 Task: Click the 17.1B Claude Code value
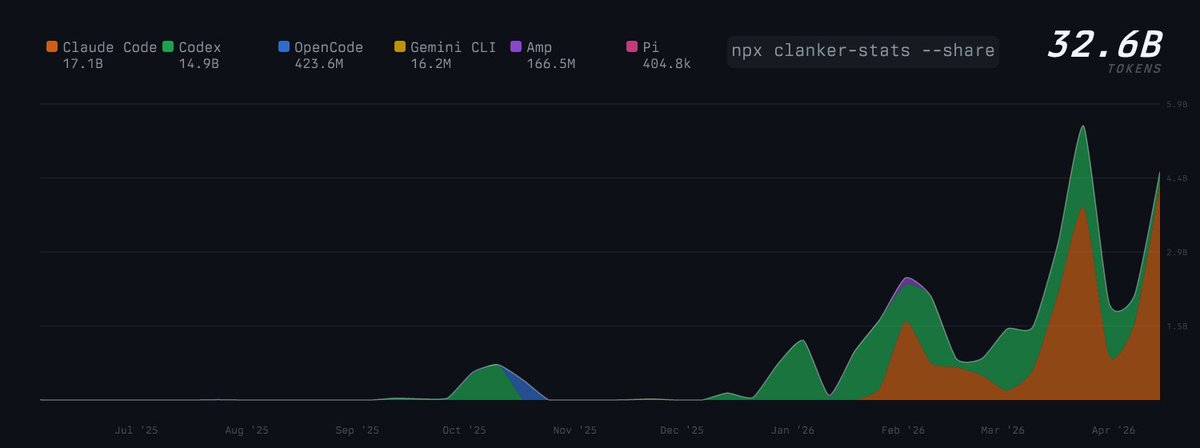click(83, 64)
